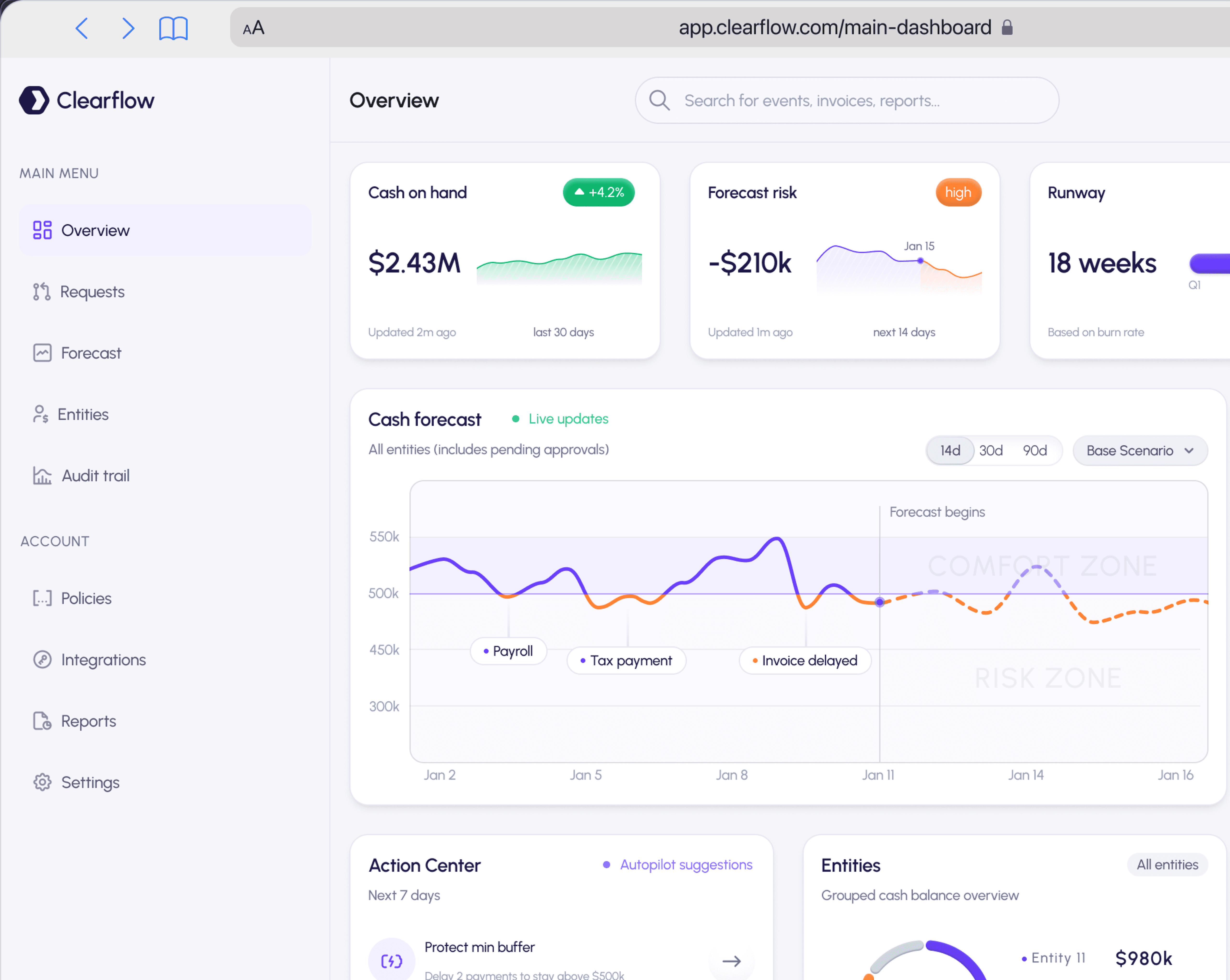
Task: Click the Clearflow logo icon
Action: [34, 100]
